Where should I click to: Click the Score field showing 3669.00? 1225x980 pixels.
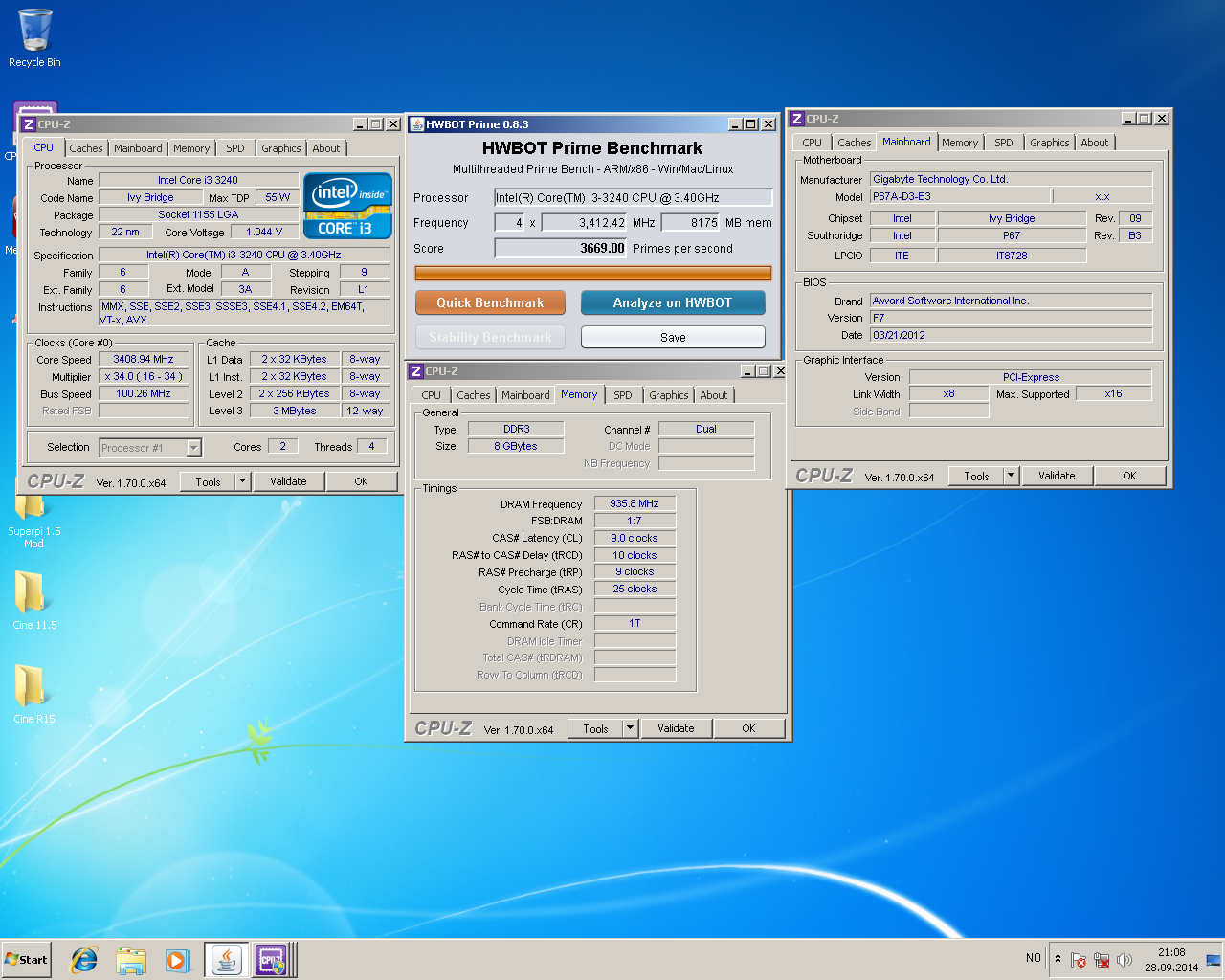[561, 249]
